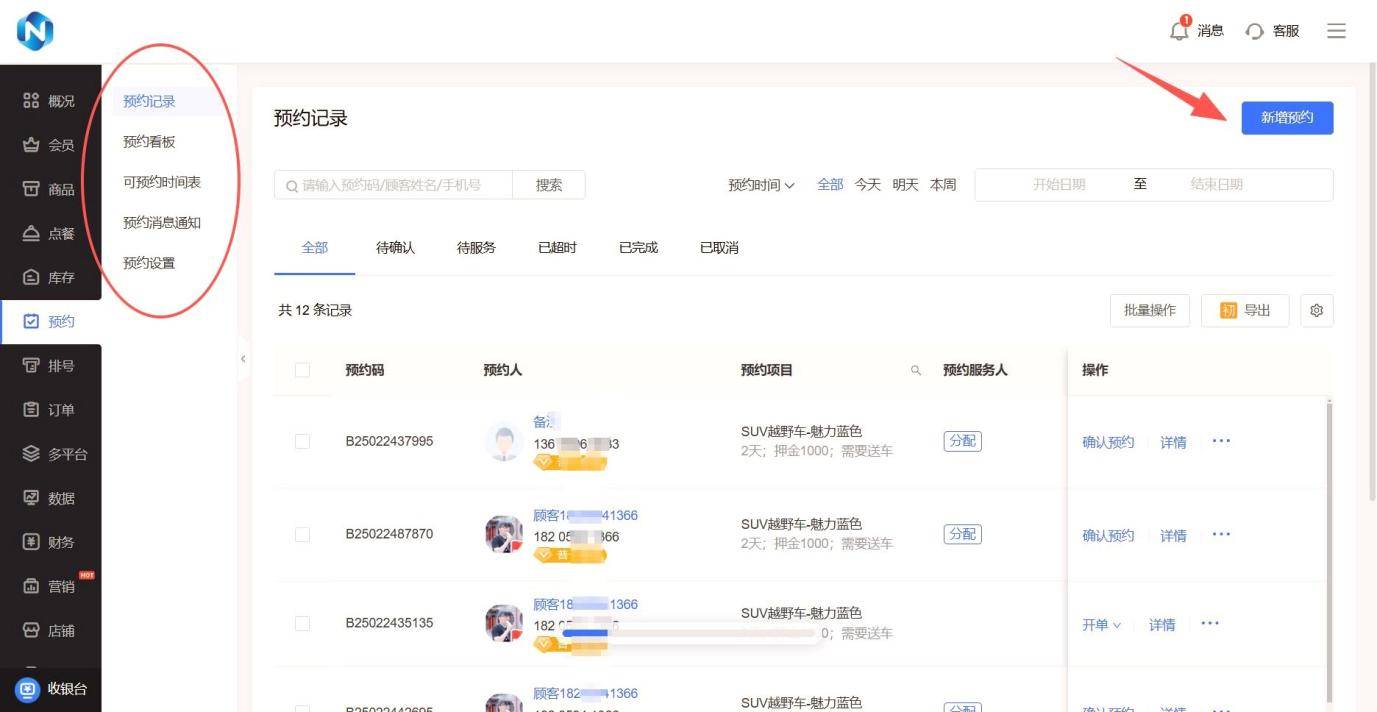Viewport: 1377px width, 712px height.
Task: Click the table settings gear icon
Action: [1316, 311]
